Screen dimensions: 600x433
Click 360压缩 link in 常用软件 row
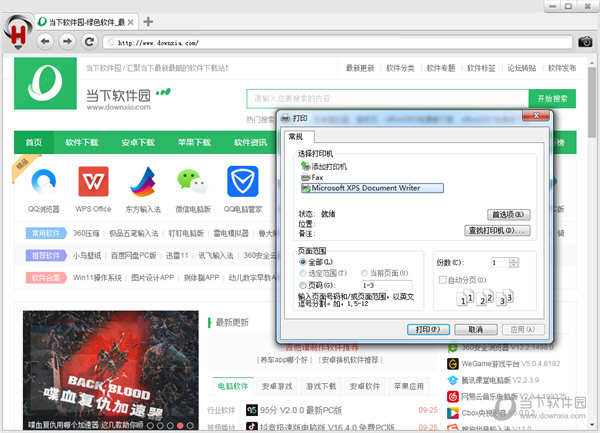(x=86, y=233)
